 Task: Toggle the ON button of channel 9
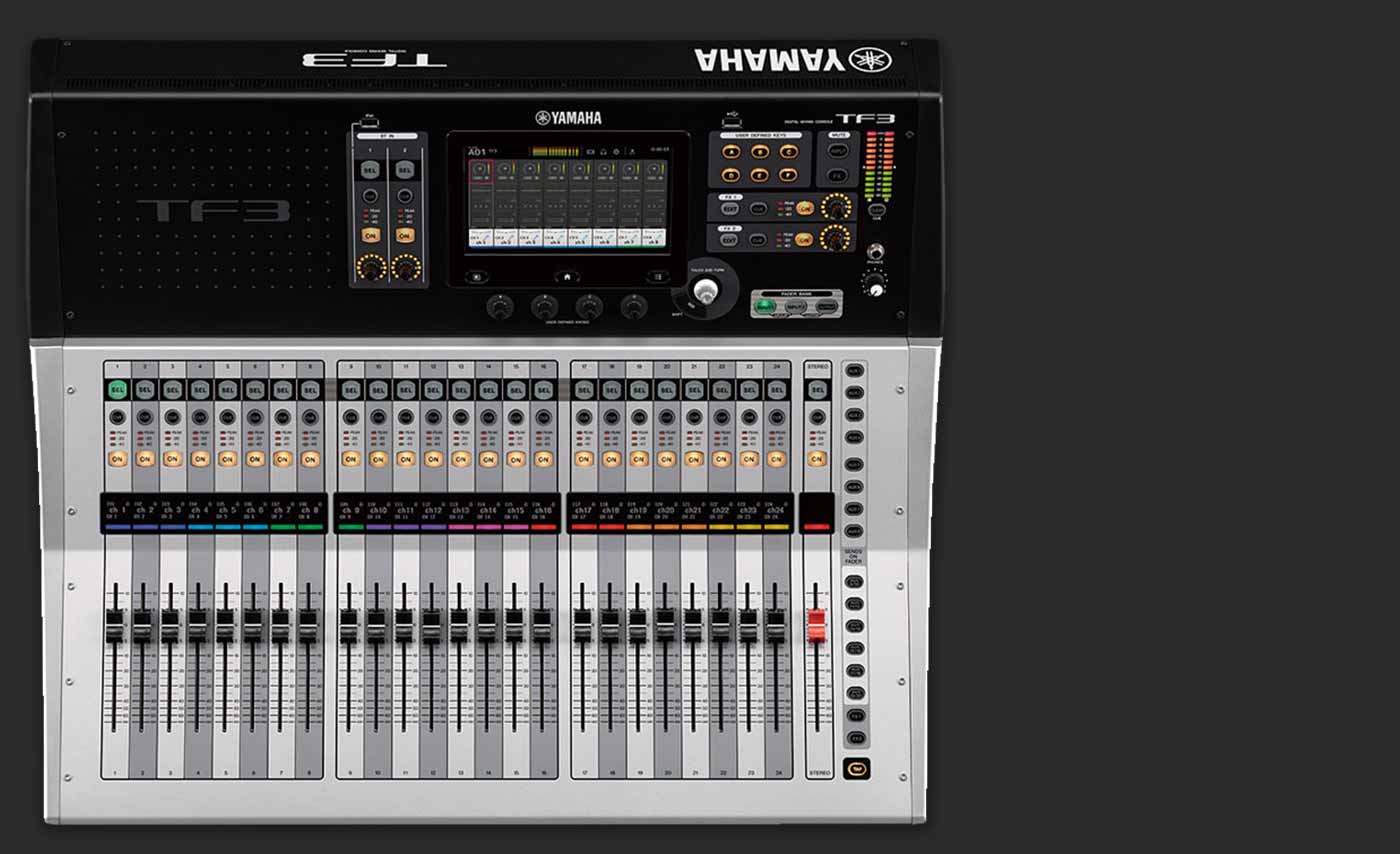pyautogui.click(x=350, y=458)
